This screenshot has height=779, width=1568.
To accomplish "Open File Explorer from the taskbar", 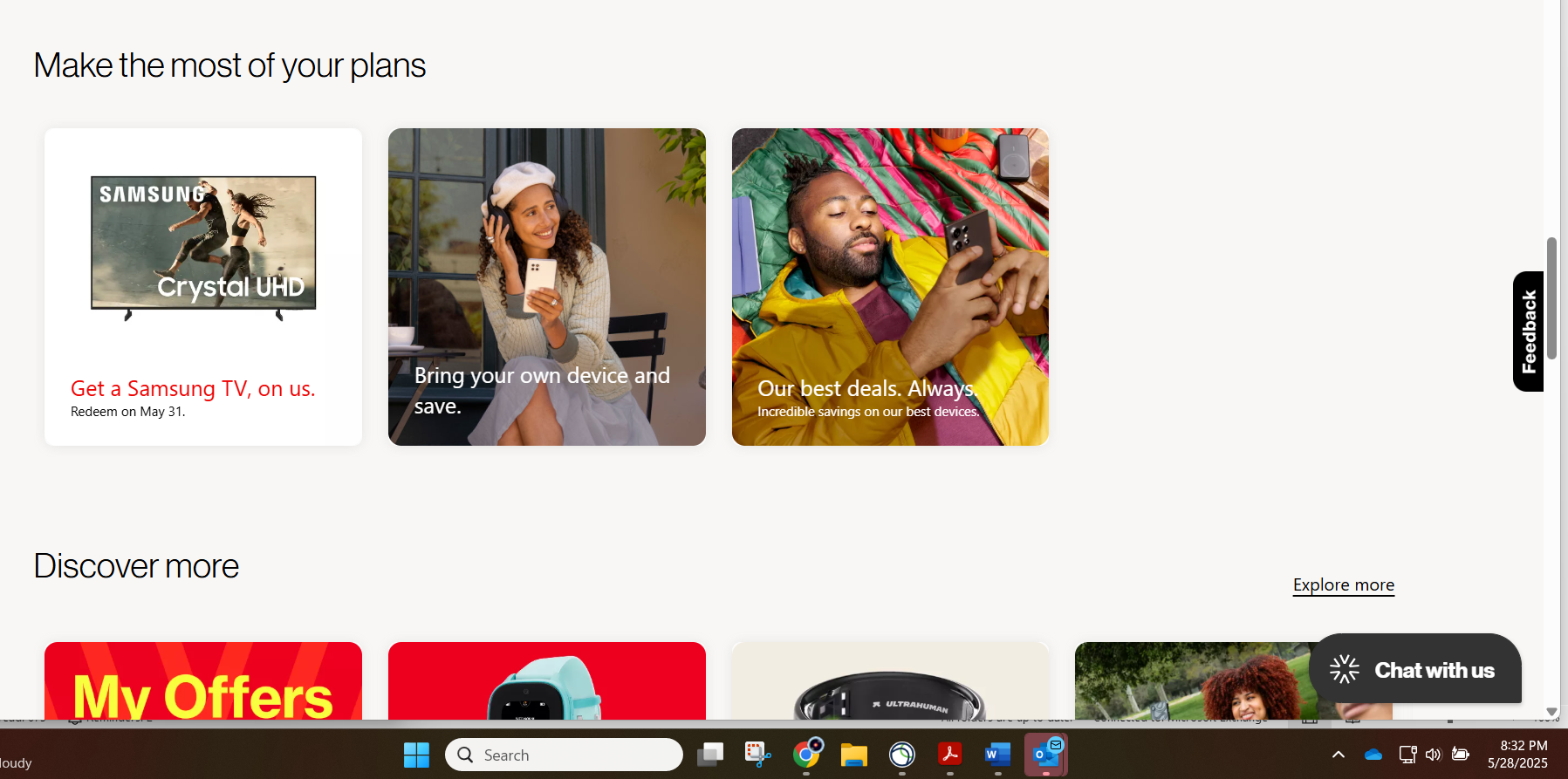I will [x=854, y=755].
